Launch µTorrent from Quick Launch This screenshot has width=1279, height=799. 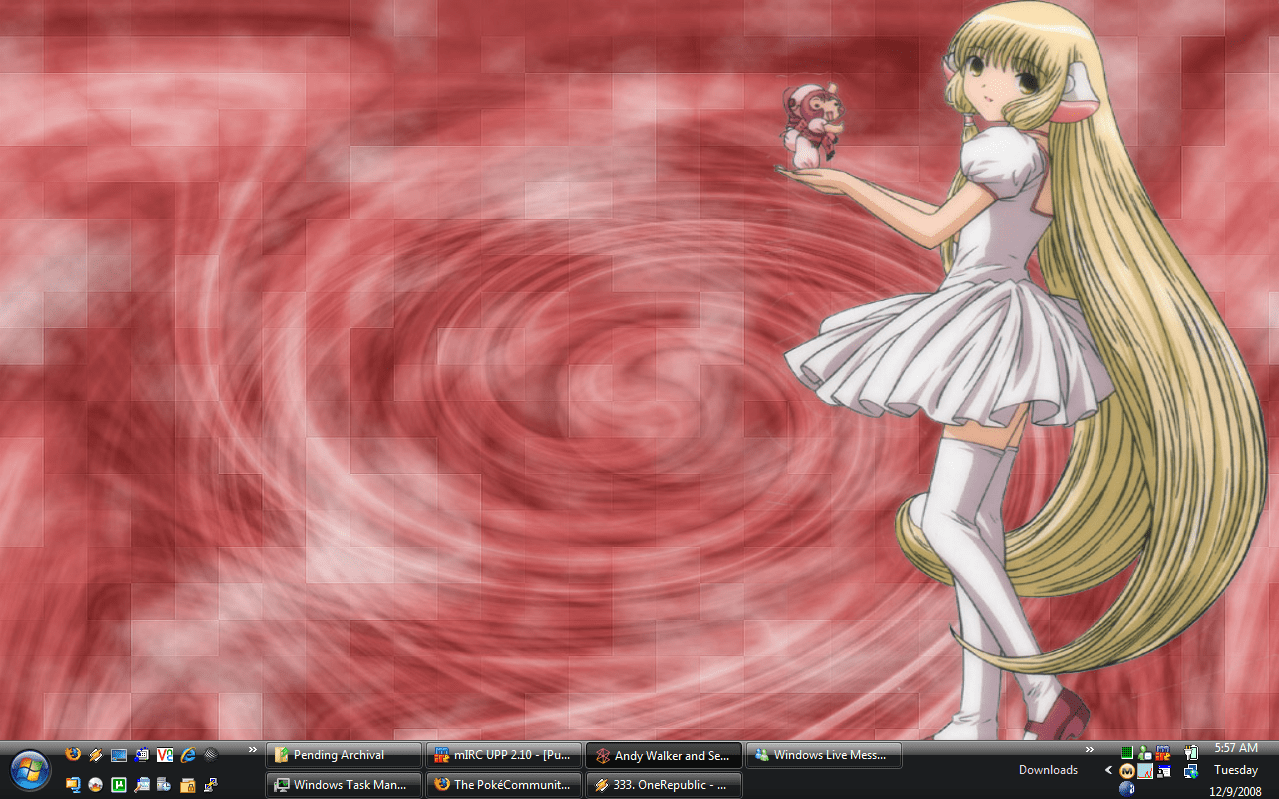pyautogui.click(x=119, y=785)
